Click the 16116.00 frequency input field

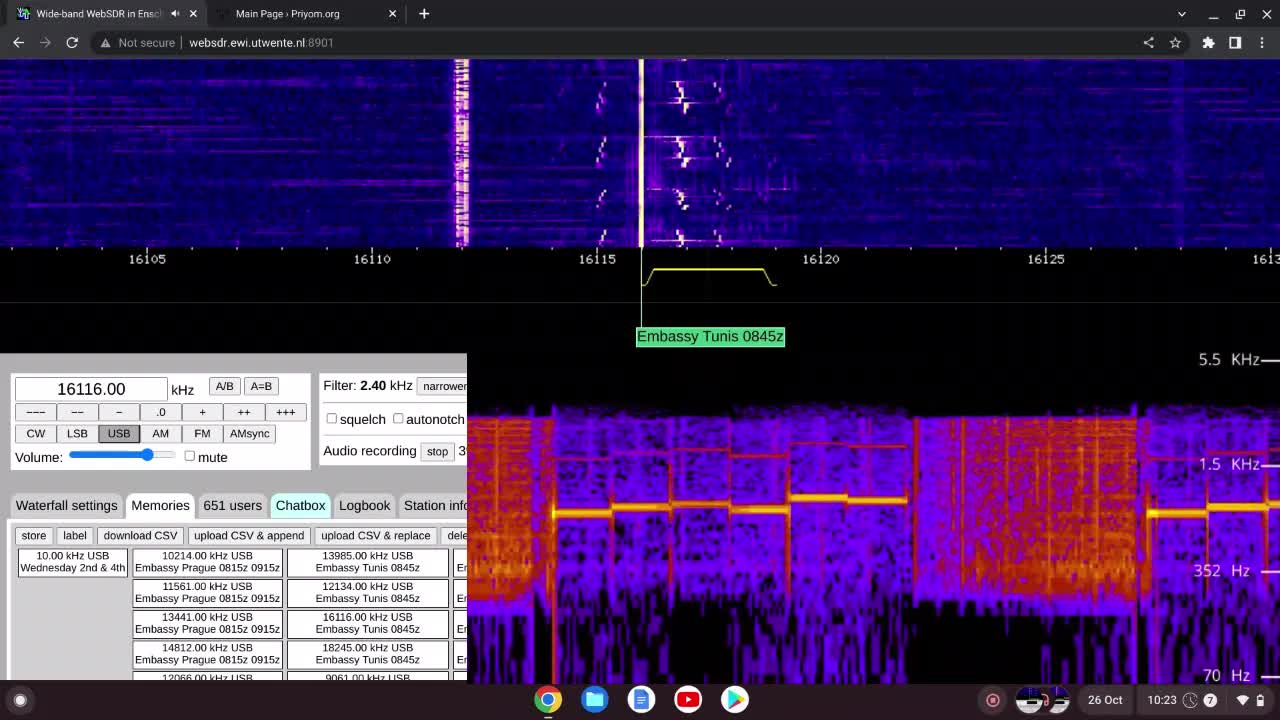[91, 389]
